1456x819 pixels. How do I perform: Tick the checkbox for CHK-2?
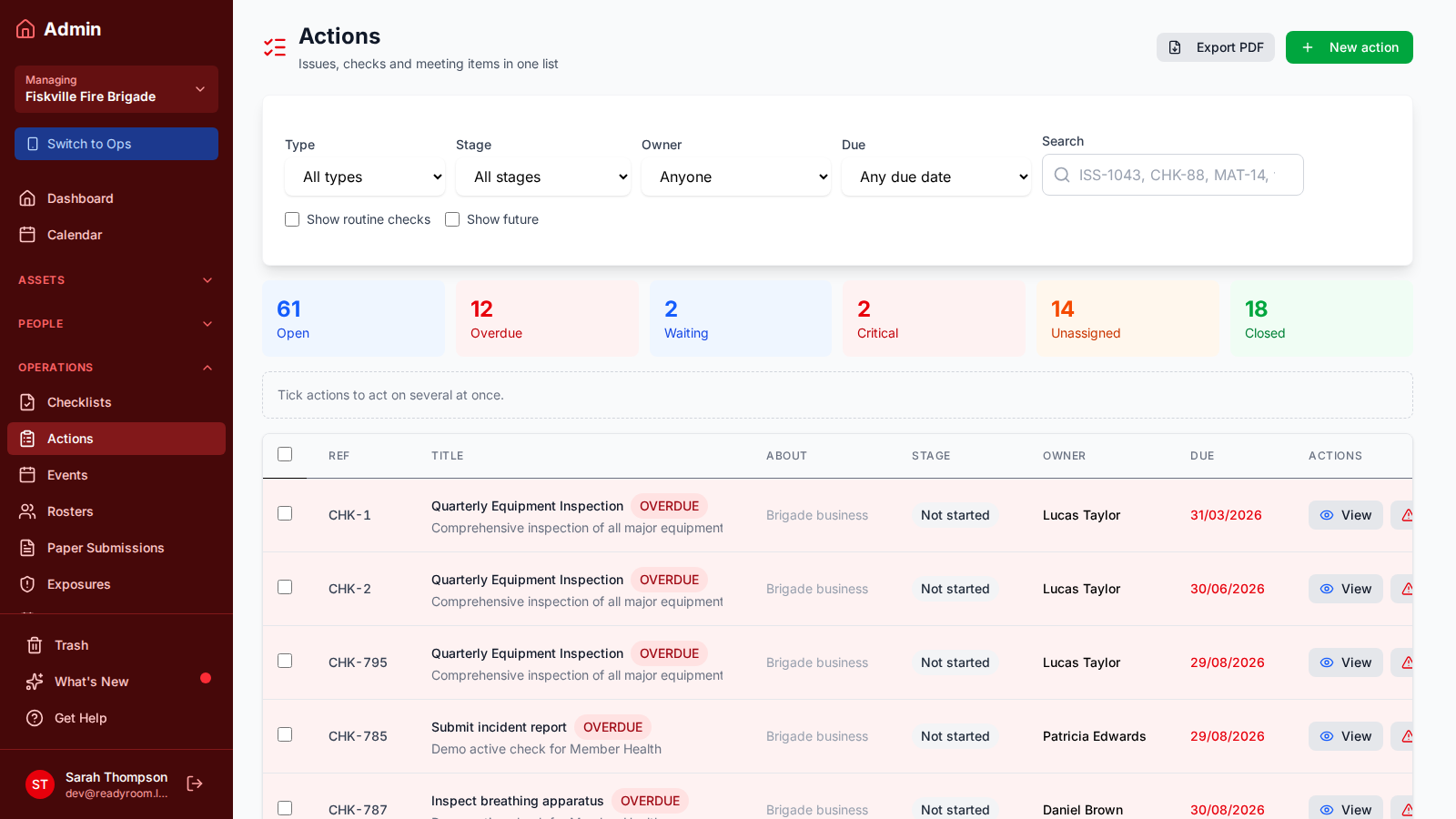coord(285,587)
